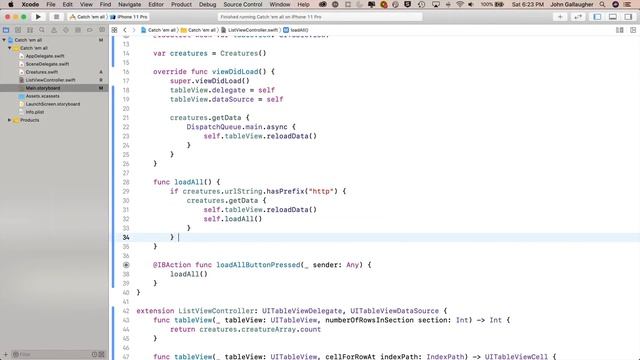Choose iPhone 11 Pro run destination
Image resolution: width=640 pixels, height=360 pixels.
click(x=129, y=17)
